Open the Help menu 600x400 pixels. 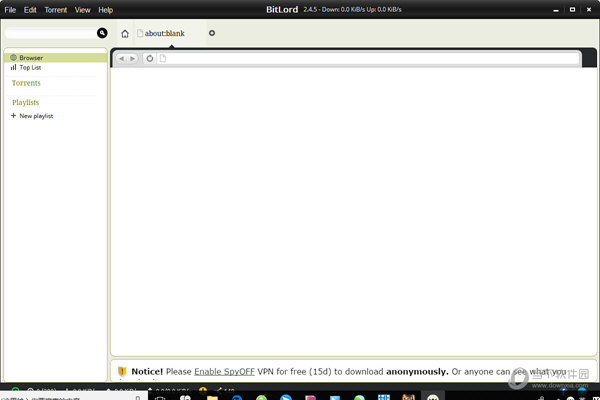pos(105,10)
